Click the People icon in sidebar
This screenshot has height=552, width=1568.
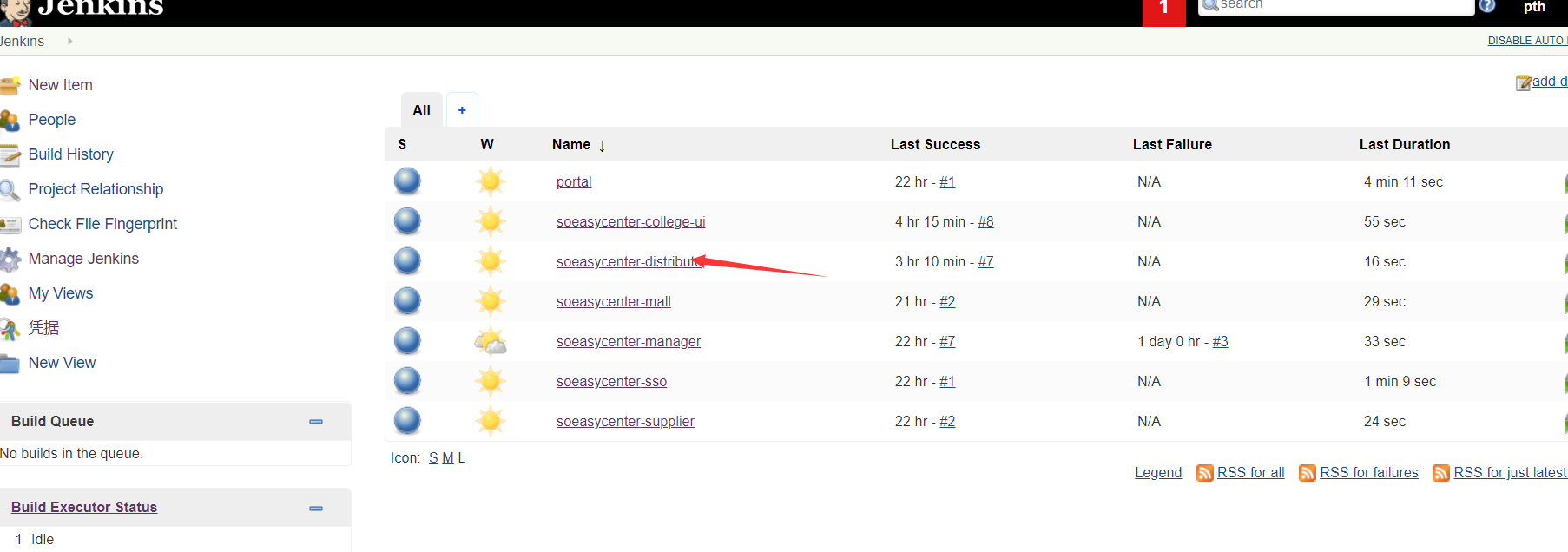(10, 120)
